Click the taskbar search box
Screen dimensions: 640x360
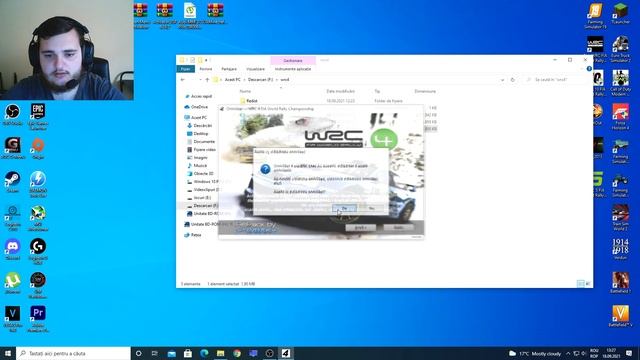(73, 353)
